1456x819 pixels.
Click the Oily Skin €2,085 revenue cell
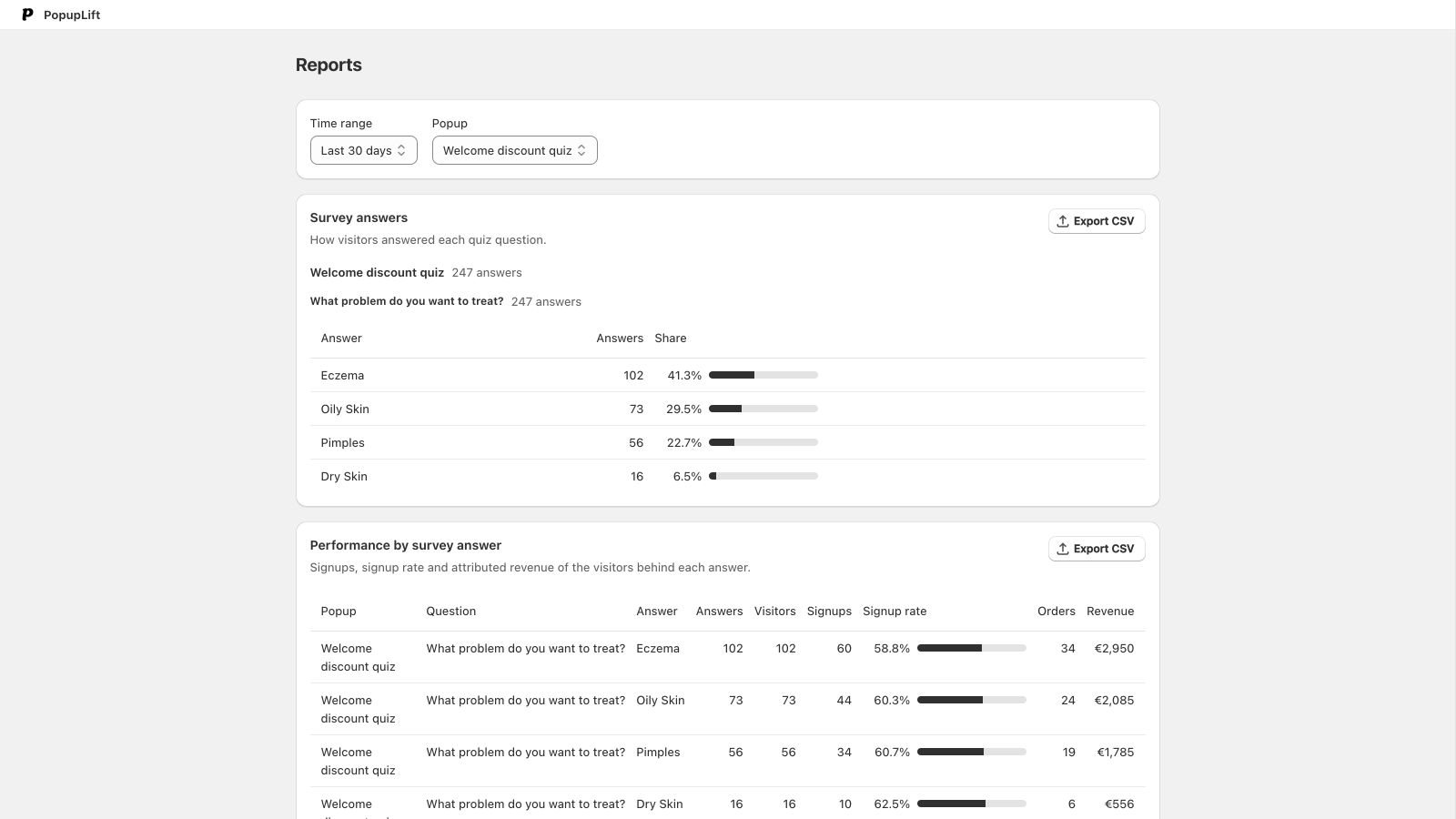[x=1114, y=701]
